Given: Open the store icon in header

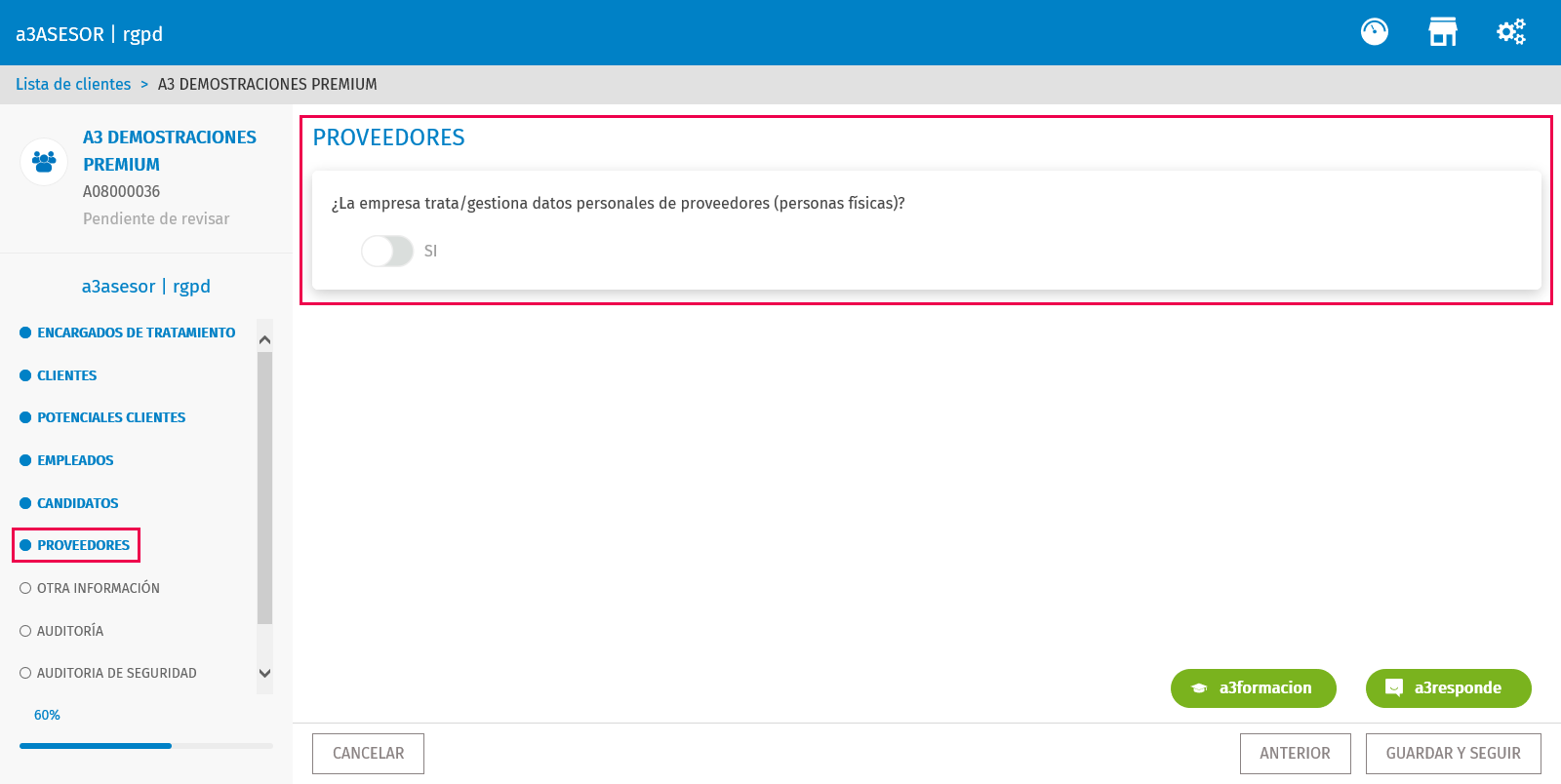Looking at the screenshot, I should [1443, 32].
